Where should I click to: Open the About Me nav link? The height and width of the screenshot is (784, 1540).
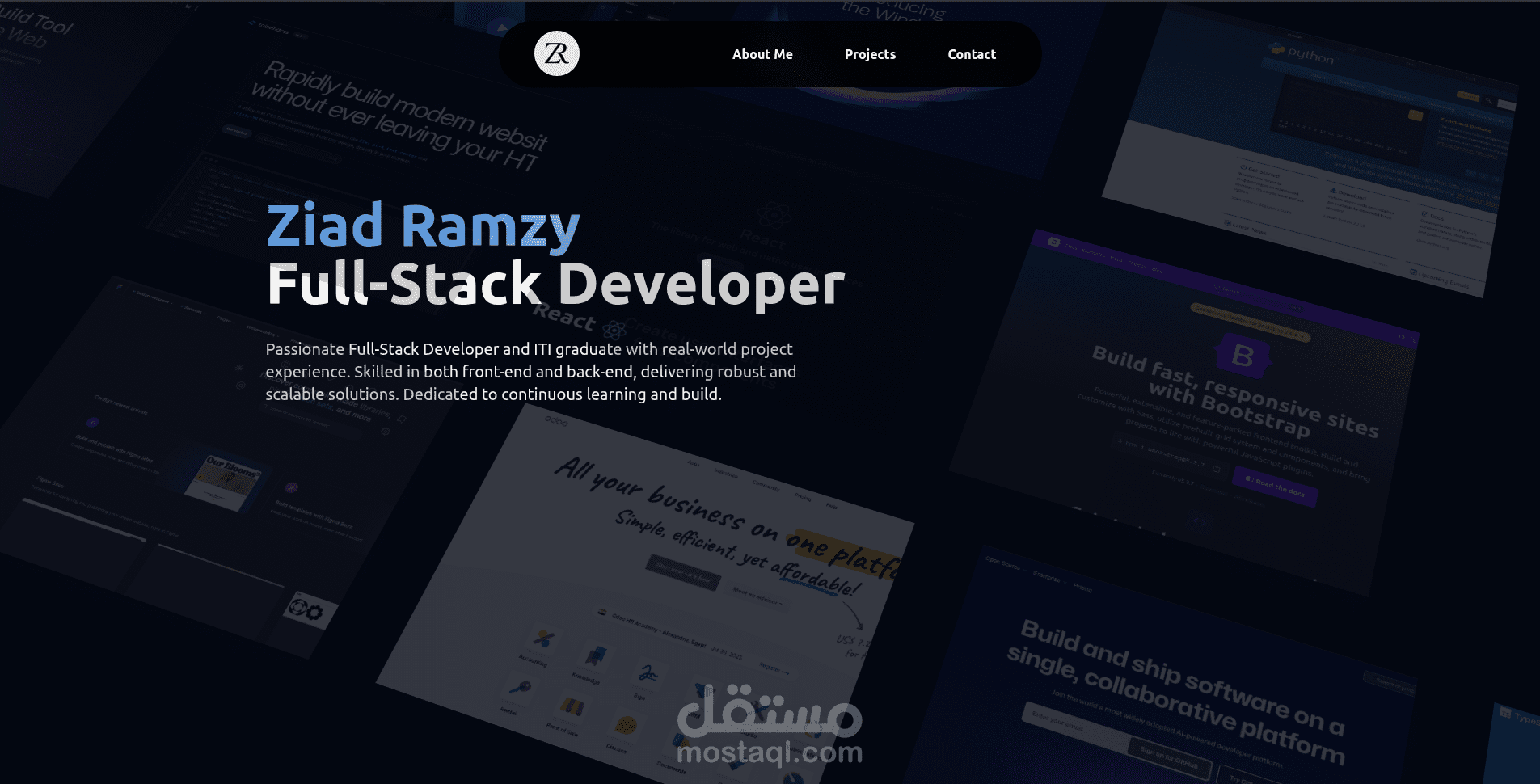coord(762,54)
